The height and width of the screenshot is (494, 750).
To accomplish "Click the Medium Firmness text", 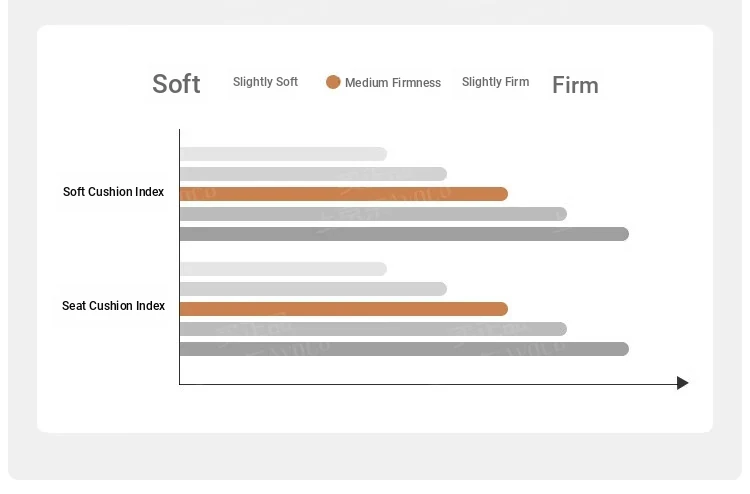I will pos(393,83).
